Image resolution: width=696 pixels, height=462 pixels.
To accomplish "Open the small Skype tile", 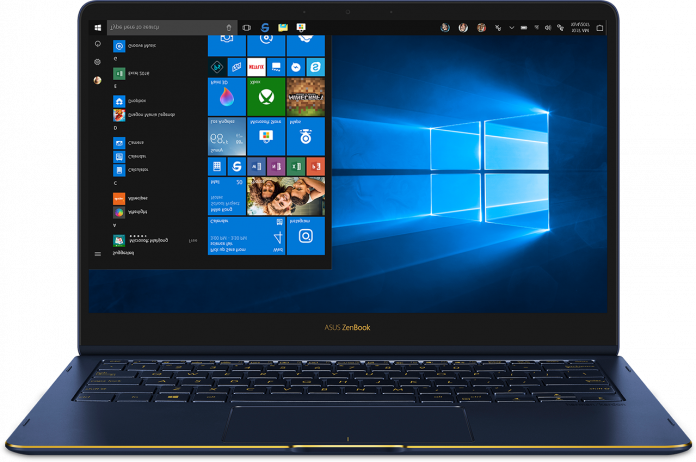I will click(x=315, y=67).
